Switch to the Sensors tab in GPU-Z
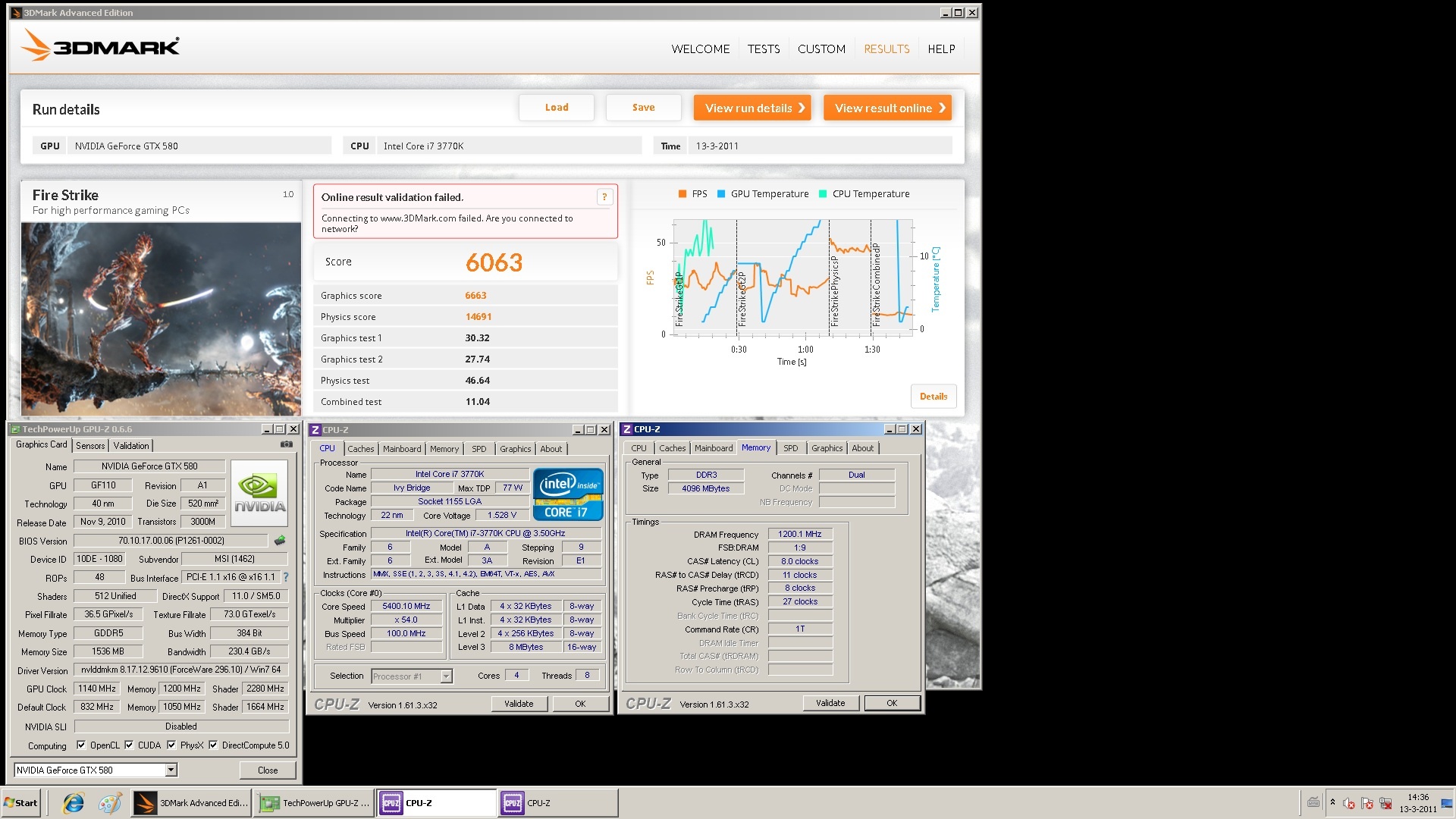This screenshot has height=819, width=1456. click(x=90, y=445)
